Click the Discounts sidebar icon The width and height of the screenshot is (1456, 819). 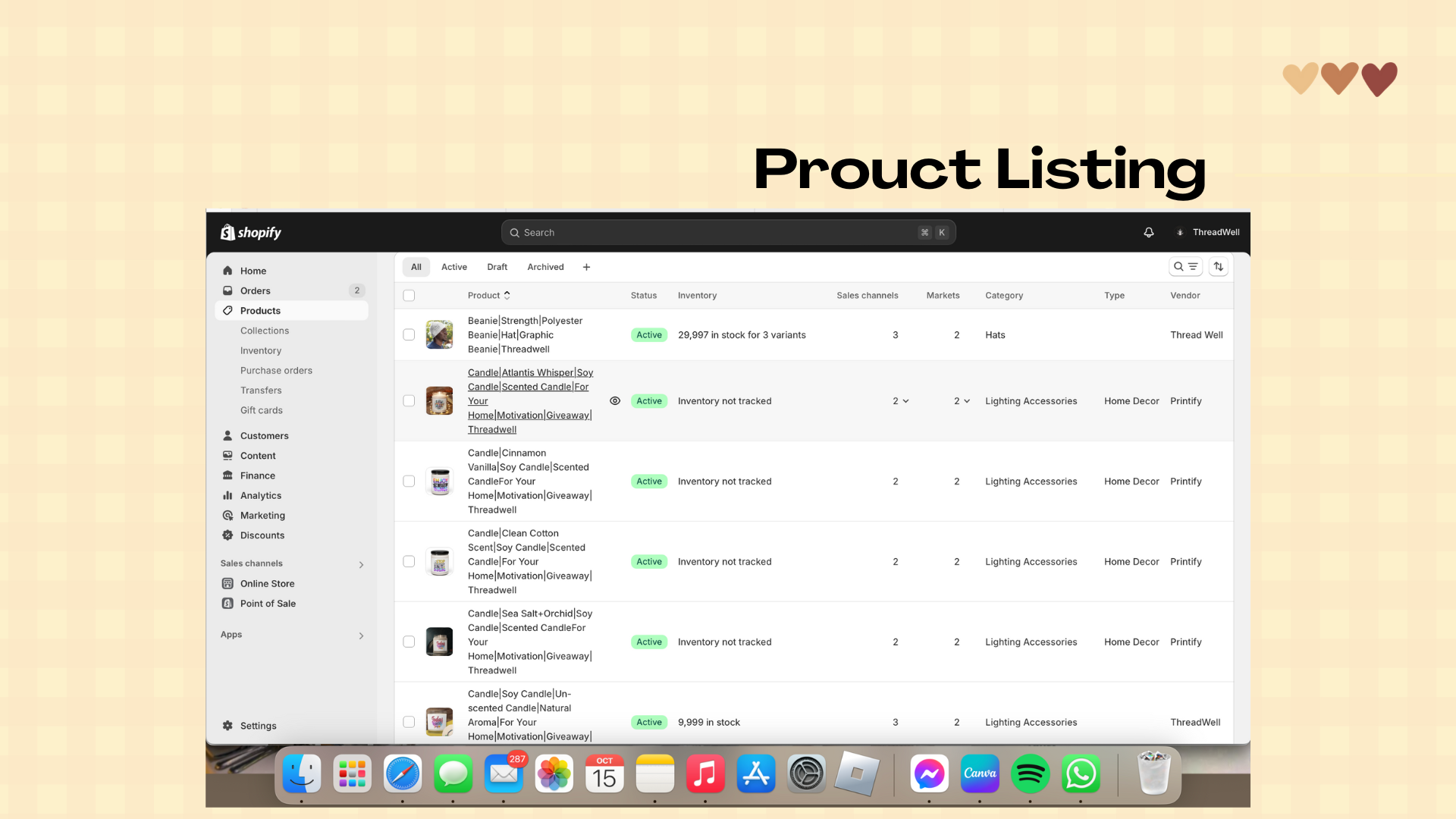pos(227,535)
